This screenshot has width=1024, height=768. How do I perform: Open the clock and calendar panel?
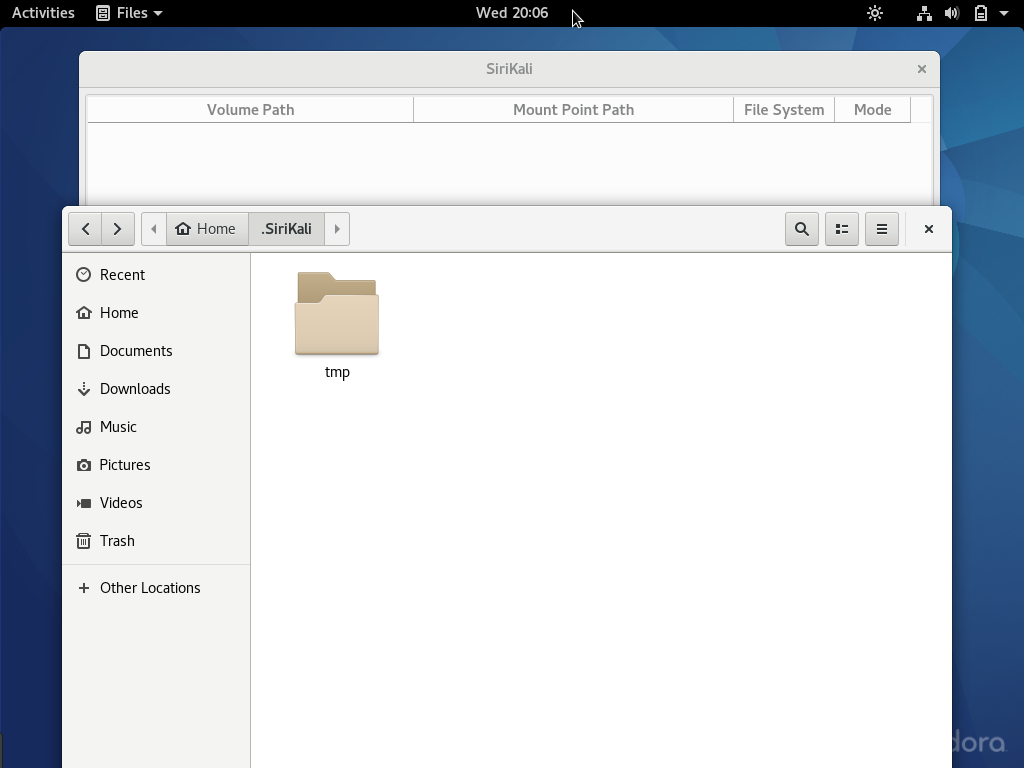coord(512,13)
